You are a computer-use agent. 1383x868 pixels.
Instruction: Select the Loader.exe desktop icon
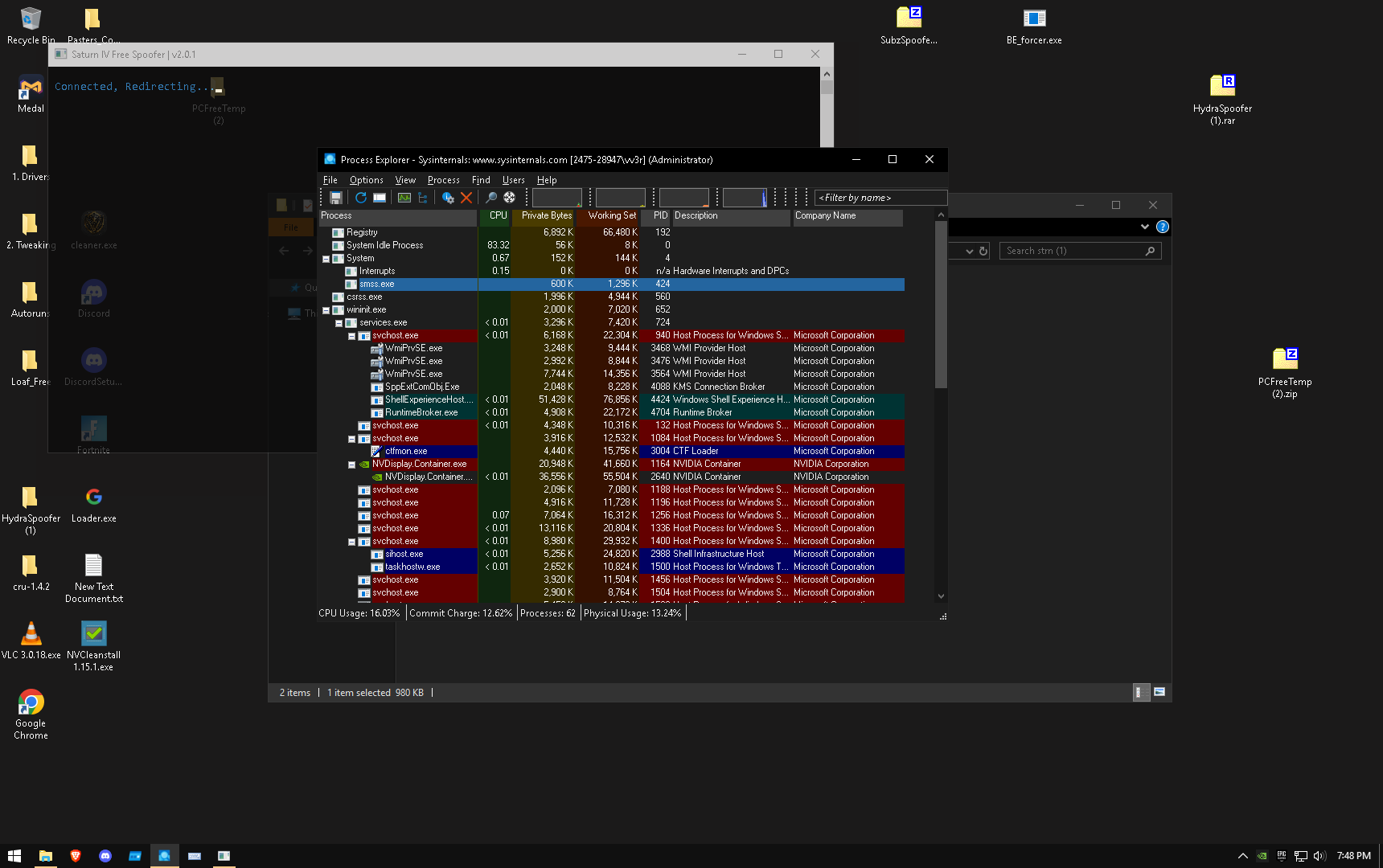[93, 504]
